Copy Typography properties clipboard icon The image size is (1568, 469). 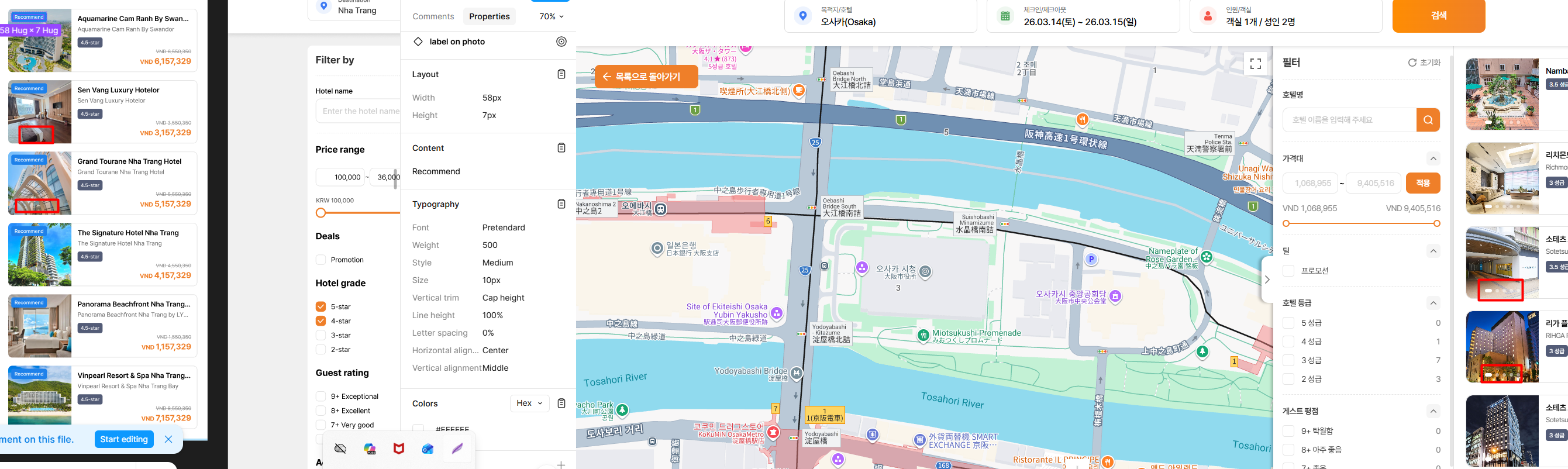(x=561, y=205)
